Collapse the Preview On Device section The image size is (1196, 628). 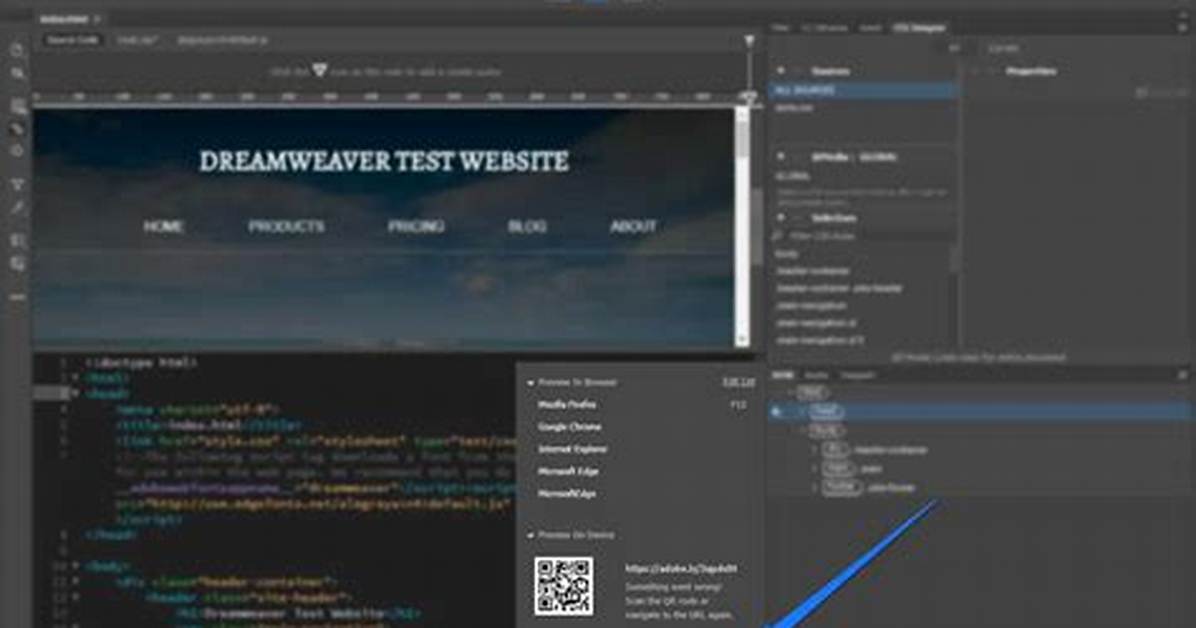530,536
